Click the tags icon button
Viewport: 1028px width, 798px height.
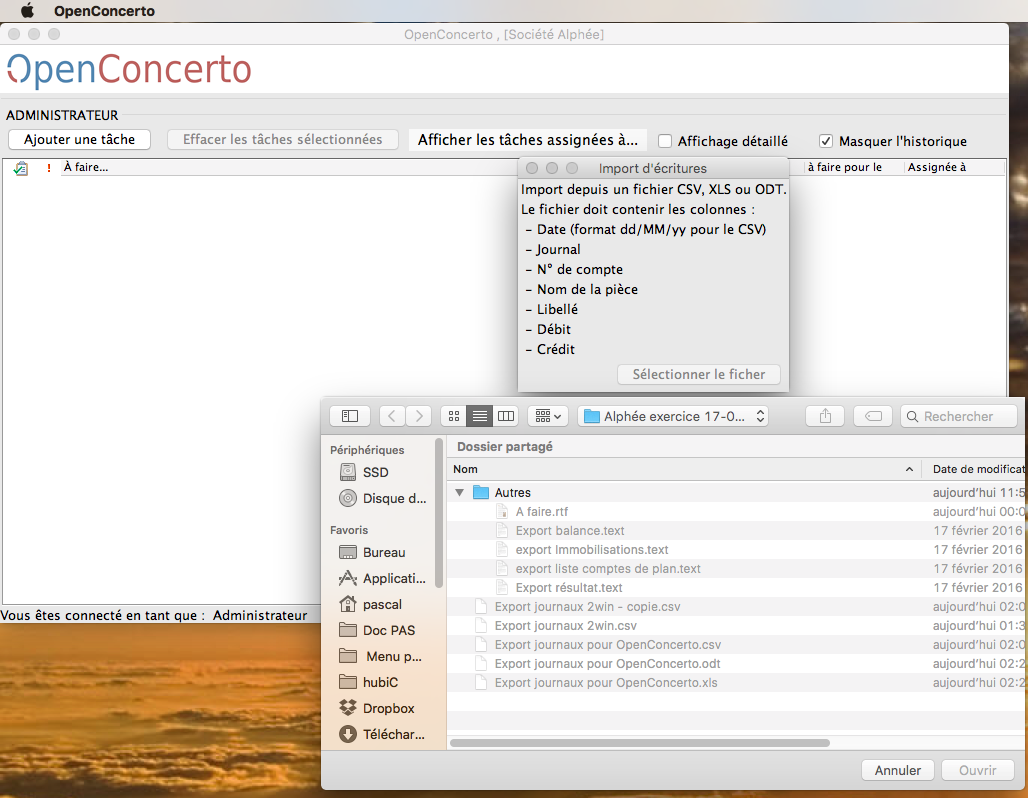click(873, 416)
